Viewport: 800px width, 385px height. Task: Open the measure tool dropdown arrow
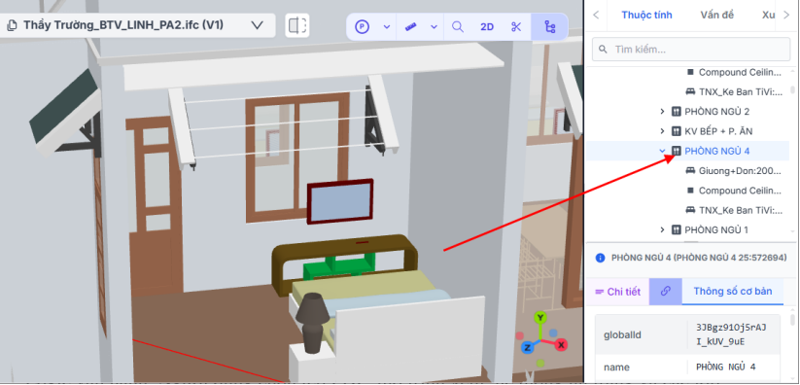pos(434,27)
